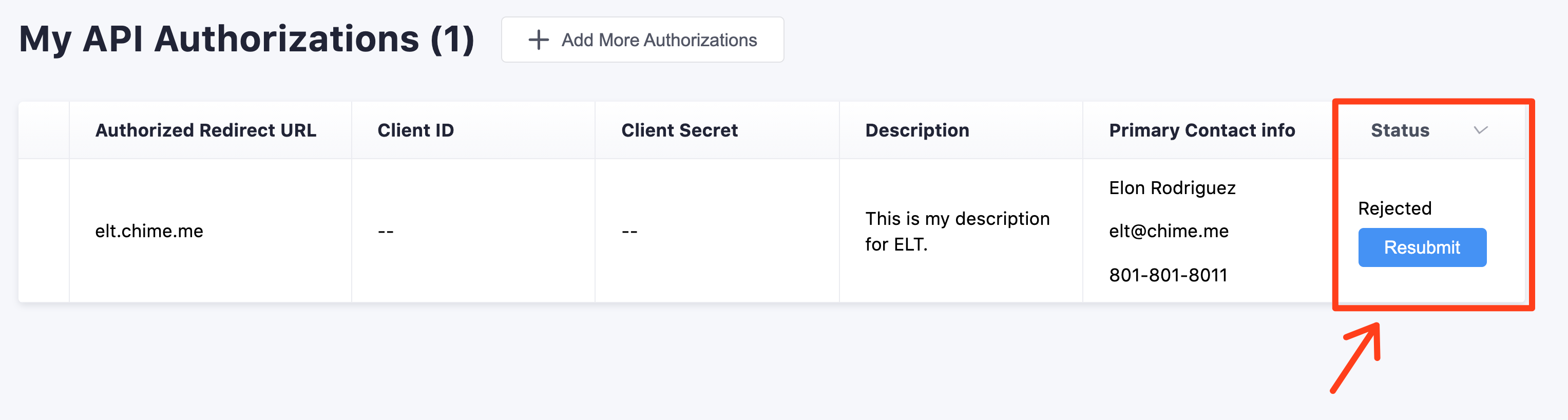Click the phone number 801-801-8011
1568x420 pixels.
(x=1168, y=275)
